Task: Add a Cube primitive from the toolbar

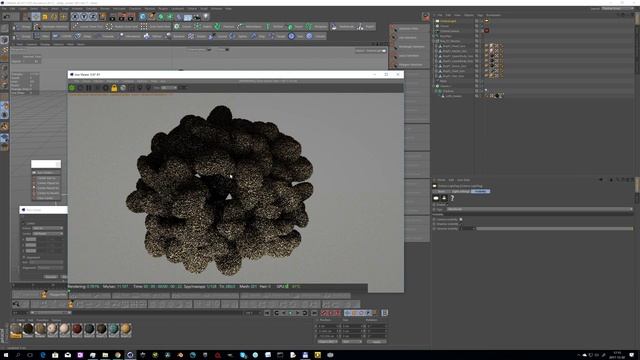Action: pyautogui.click(x=143, y=17)
